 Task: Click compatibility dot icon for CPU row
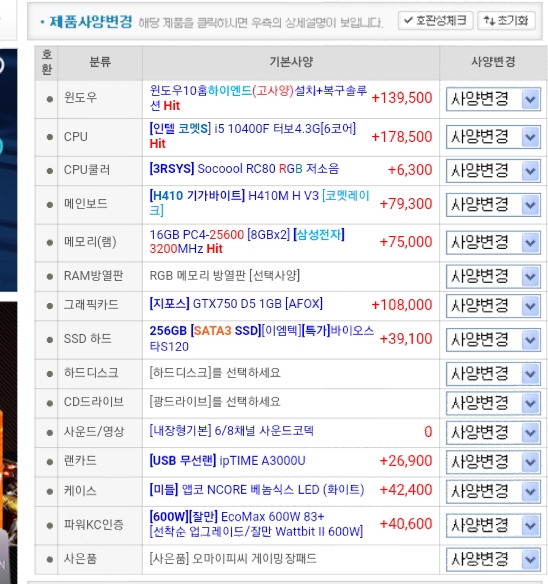point(50,137)
